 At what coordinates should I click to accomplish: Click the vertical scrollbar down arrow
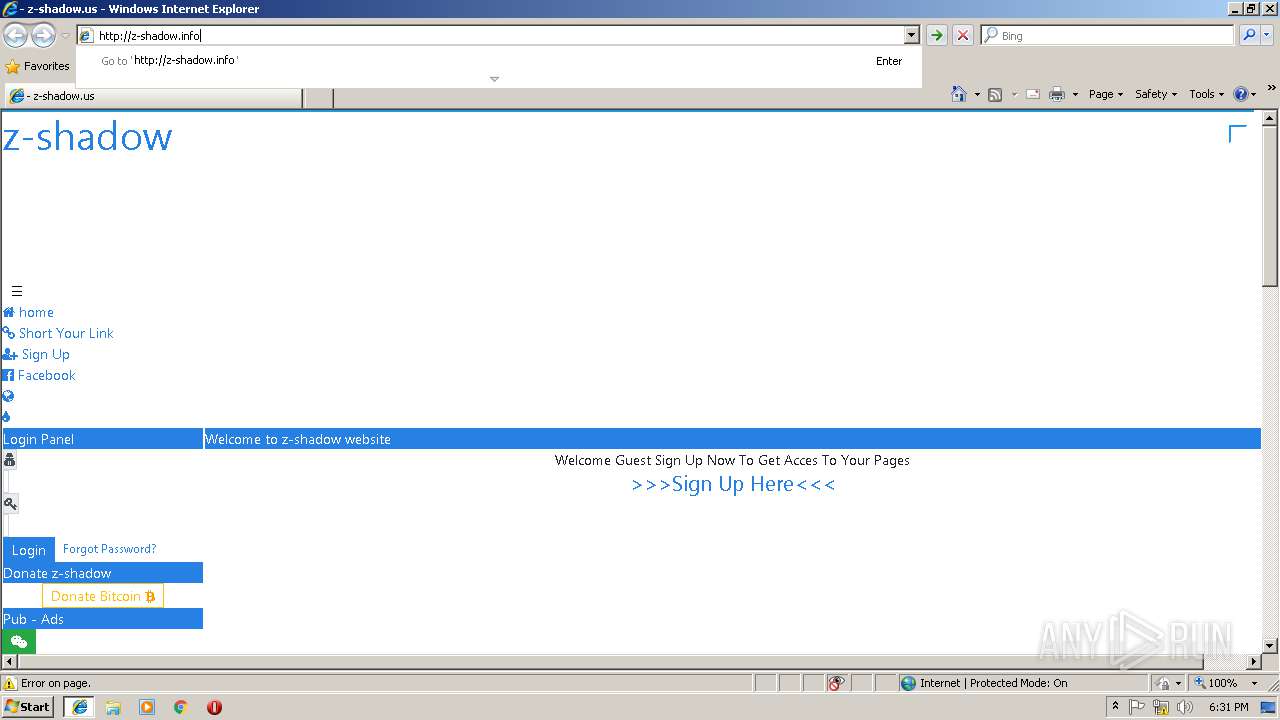1270,646
